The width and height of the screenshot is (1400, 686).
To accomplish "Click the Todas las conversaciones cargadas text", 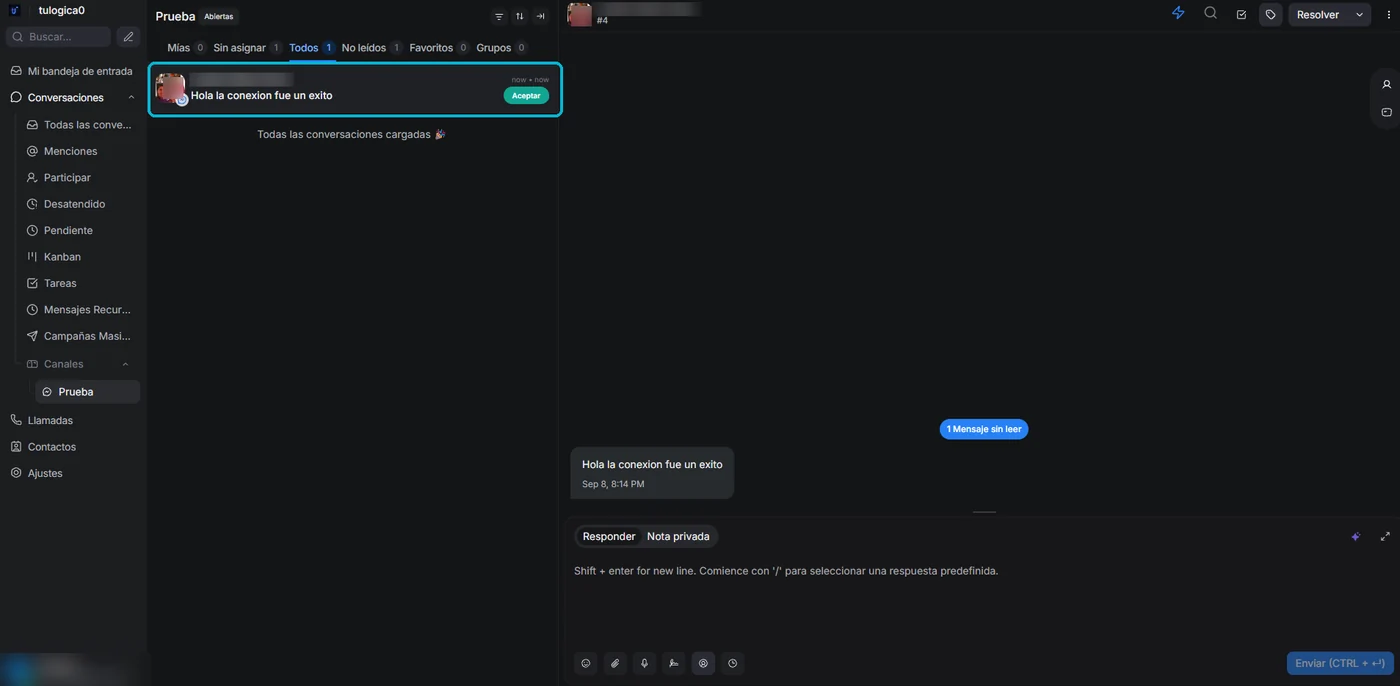I will [x=351, y=134].
